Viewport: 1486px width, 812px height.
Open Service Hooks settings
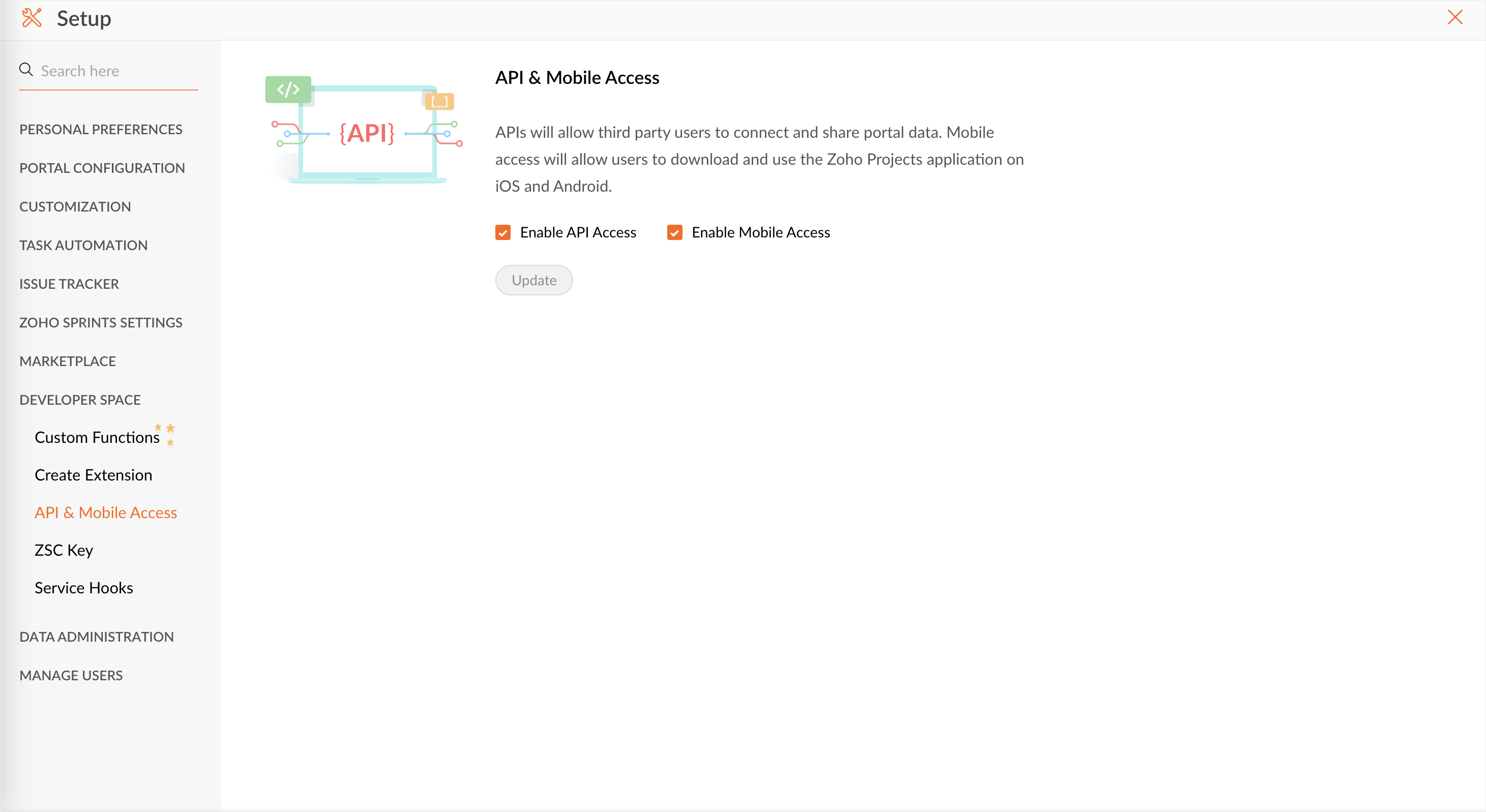(x=83, y=588)
